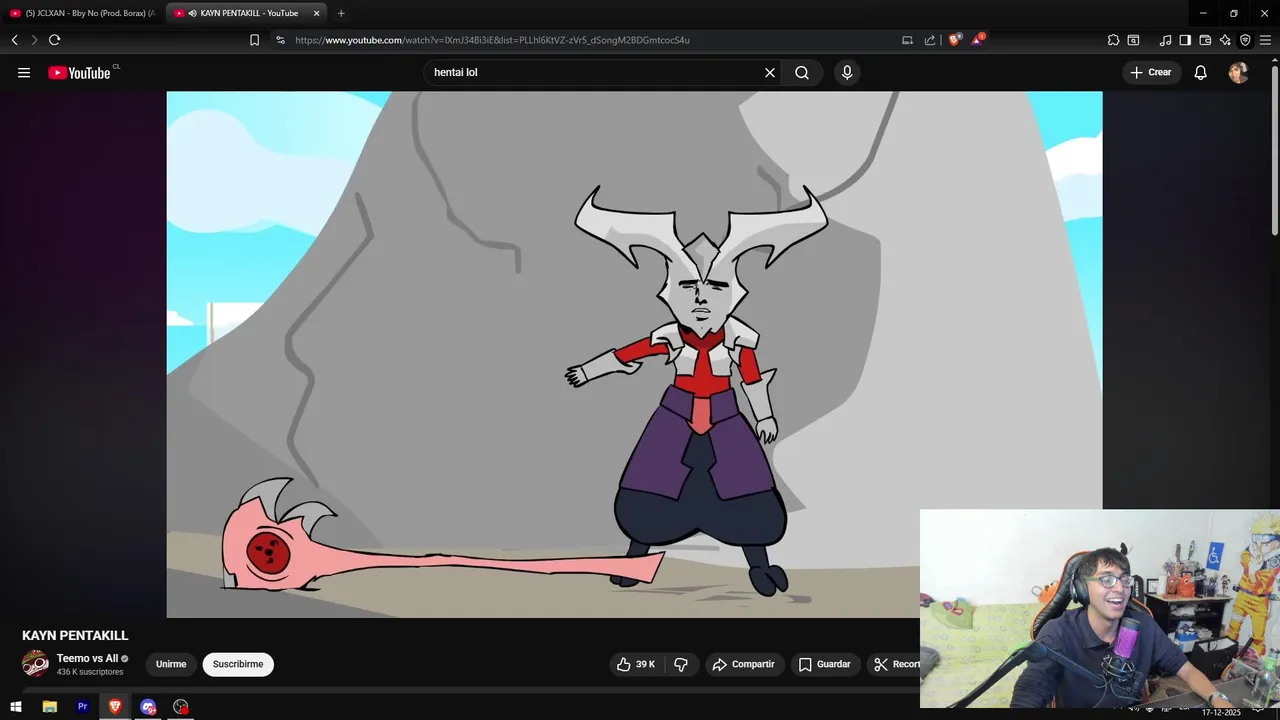Open the OBS recording taskbar icon
Screen dimensions: 1280x720
click(180, 707)
